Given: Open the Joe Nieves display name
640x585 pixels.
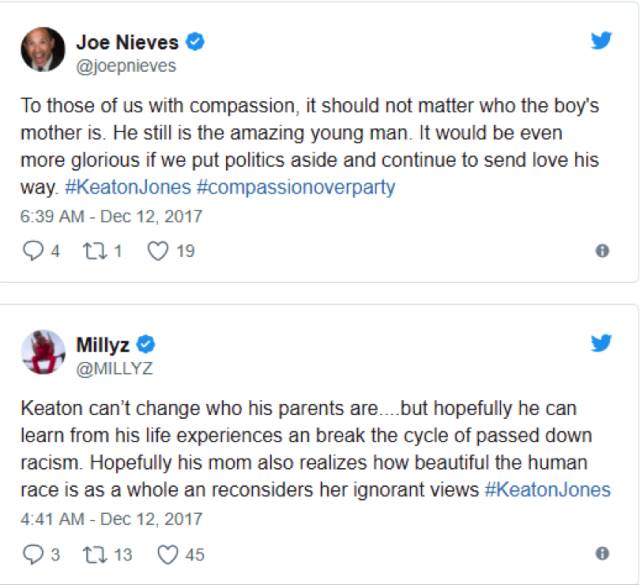Looking at the screenshot, I should 127,42.
